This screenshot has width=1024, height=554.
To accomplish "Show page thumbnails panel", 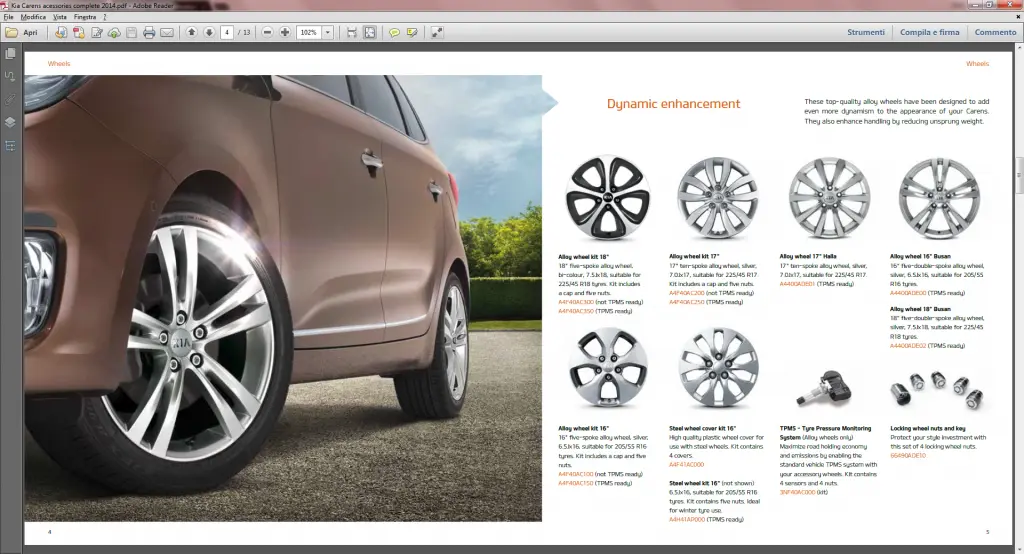I will coord(10,54).
